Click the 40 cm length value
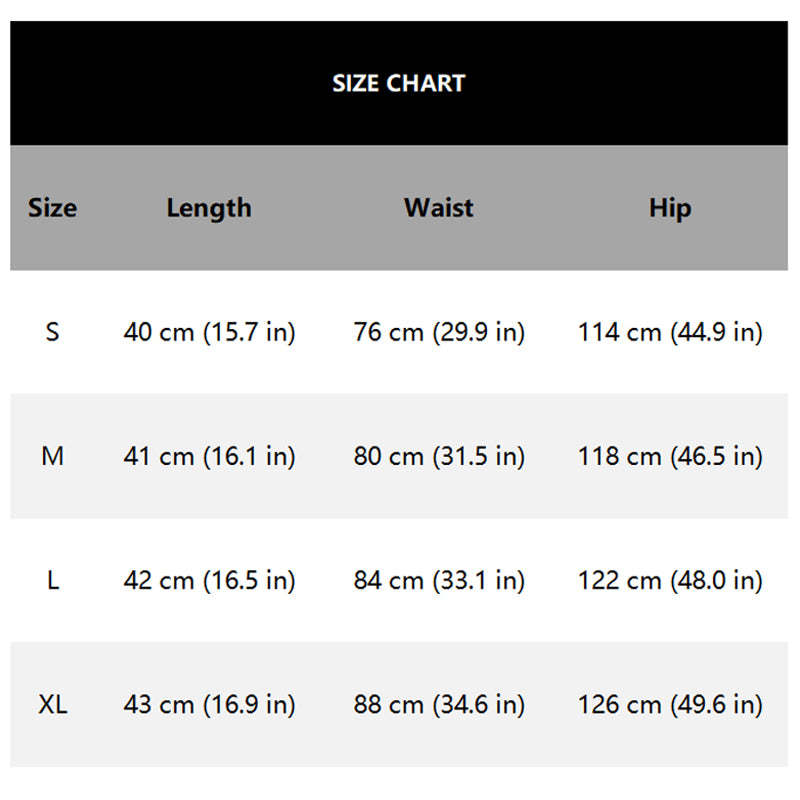Screen dimensions: 800x800 pyautogui.click(x=209, y=332)
